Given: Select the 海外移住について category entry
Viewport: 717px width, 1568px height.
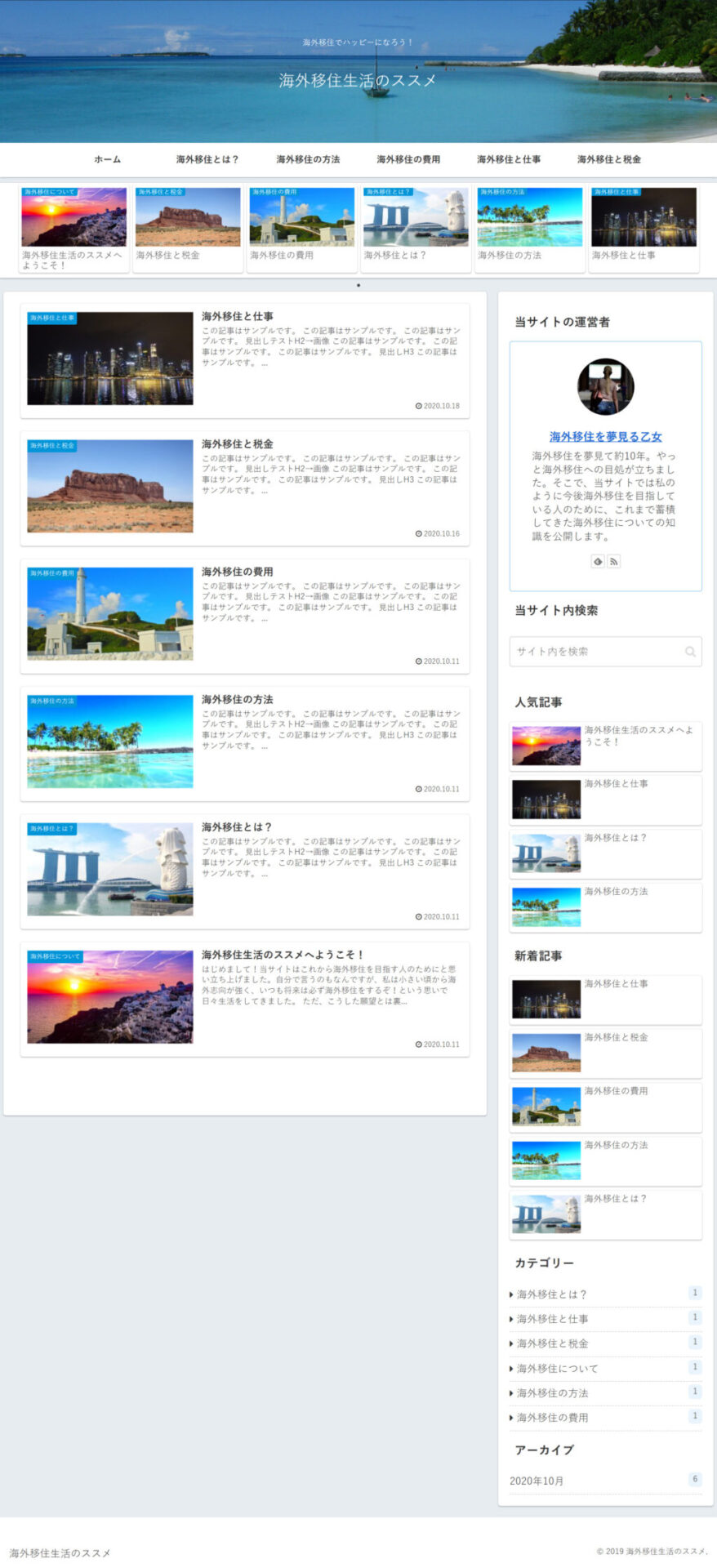Looking at the screenshot, I should tap(557, 1368).
